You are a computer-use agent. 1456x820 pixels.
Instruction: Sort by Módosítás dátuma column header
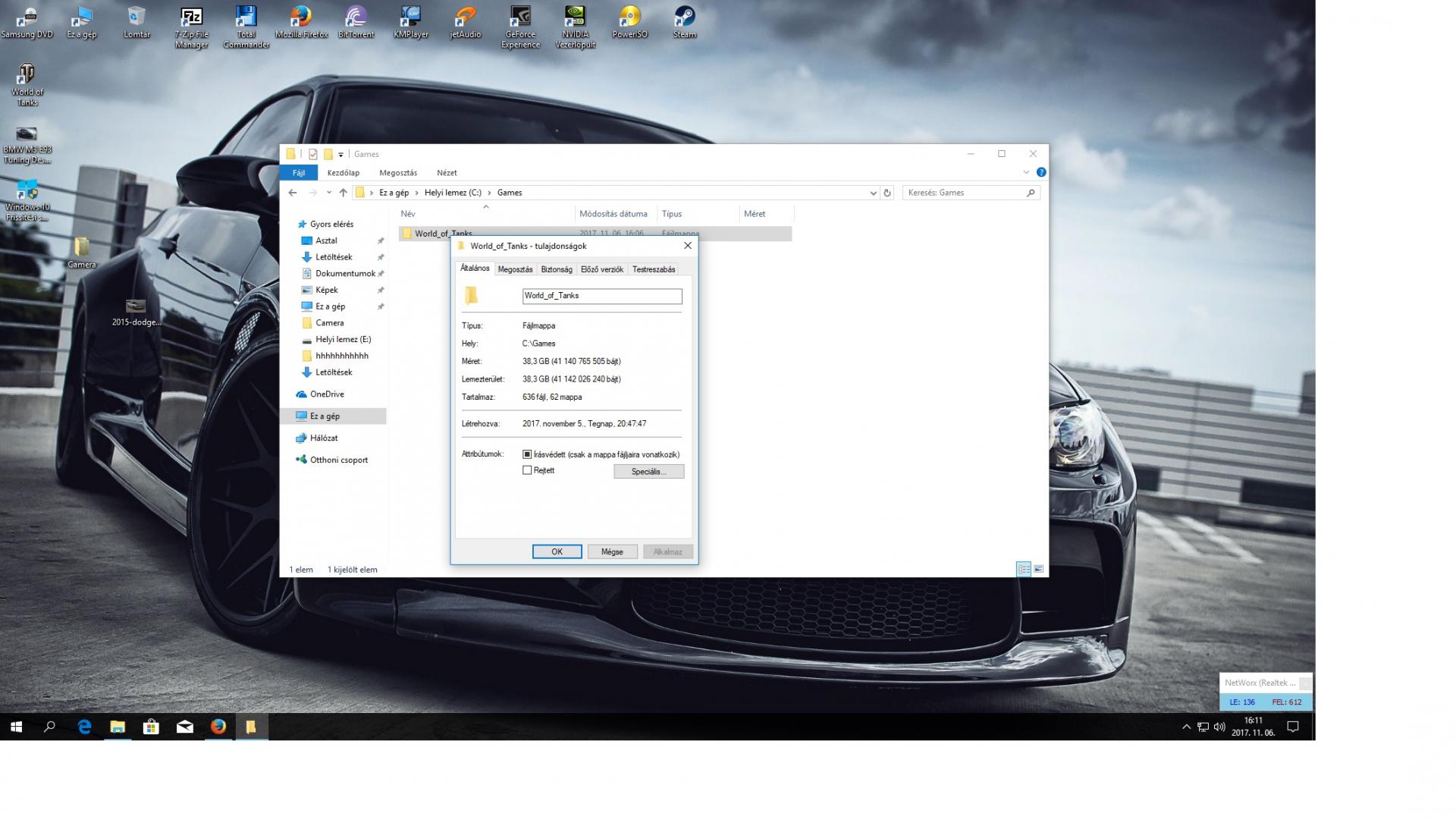(615, 214)
